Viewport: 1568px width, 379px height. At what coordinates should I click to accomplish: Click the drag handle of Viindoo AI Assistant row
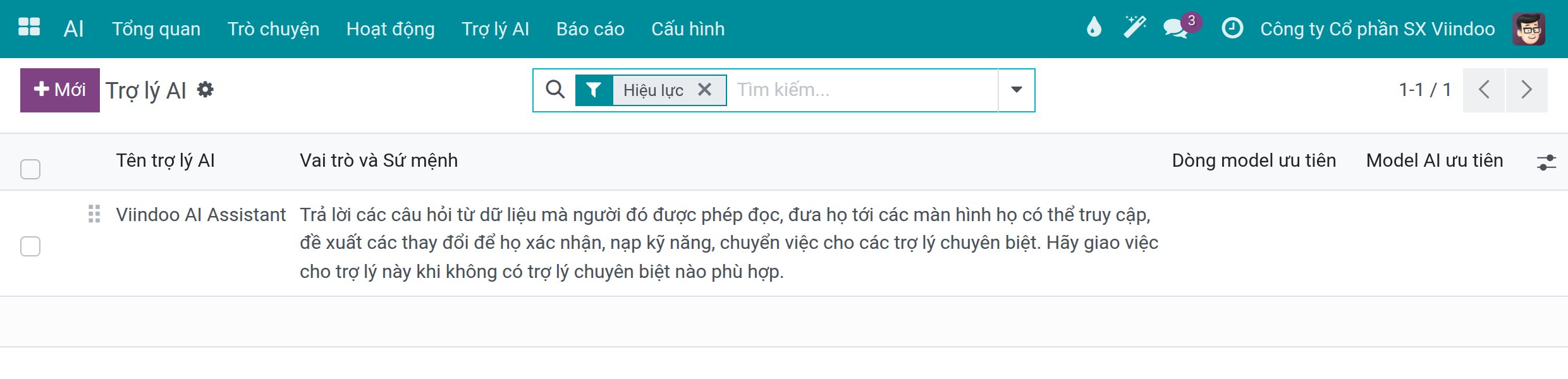pos(94,214)
